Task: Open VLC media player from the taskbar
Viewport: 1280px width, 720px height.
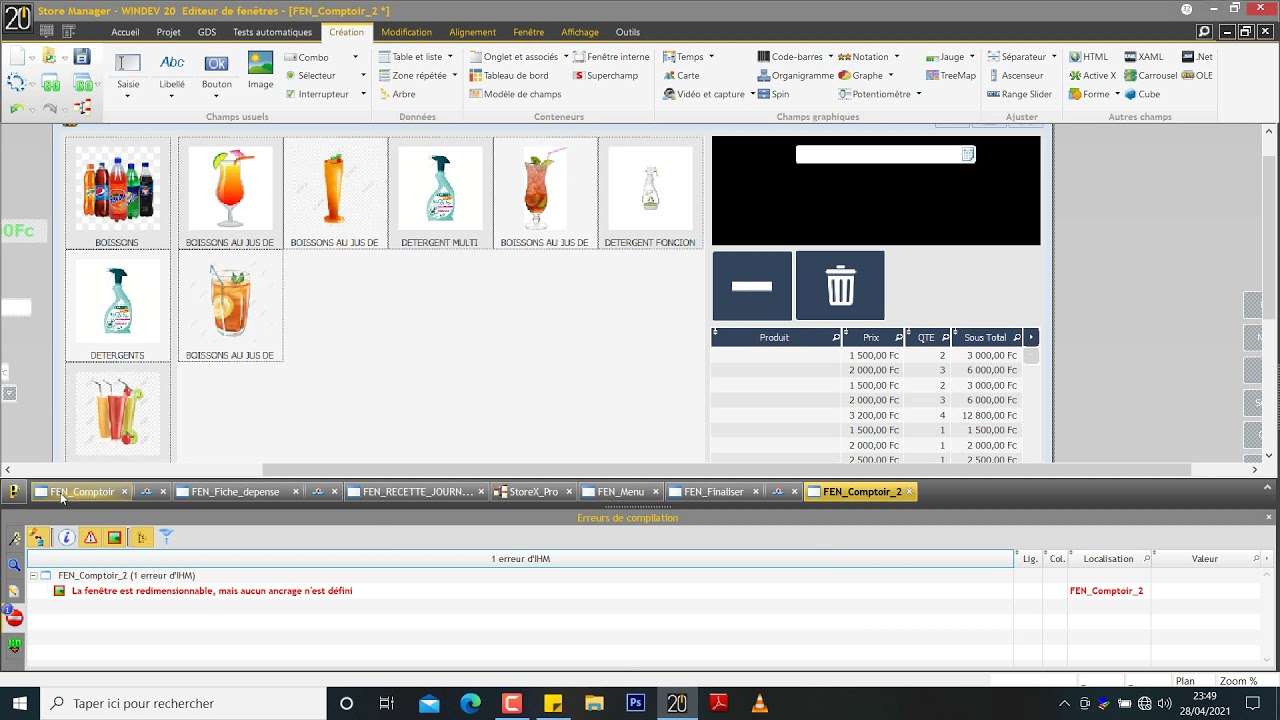Action: [759, 703]
